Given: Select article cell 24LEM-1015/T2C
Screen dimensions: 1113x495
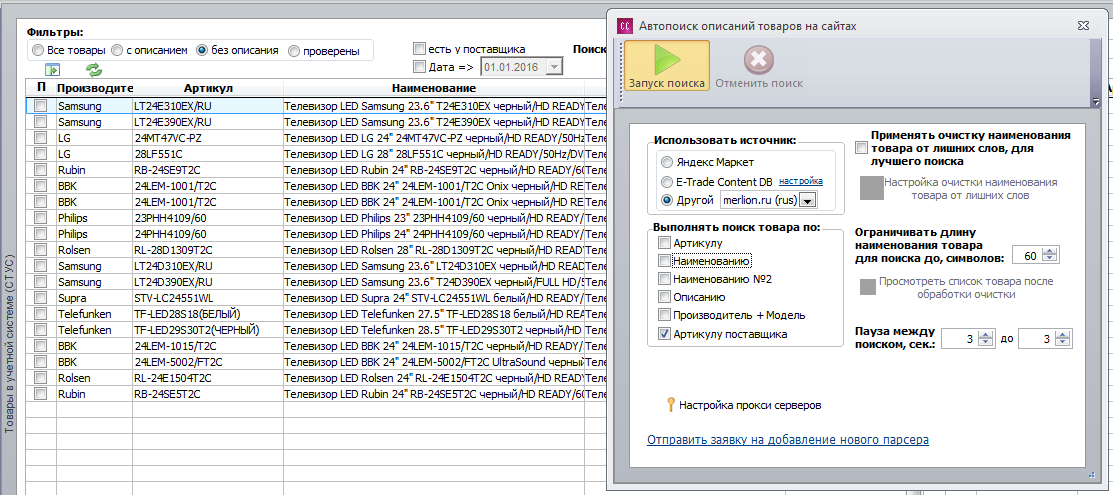Looking at the screenshot, I should [x=208, y=346].
